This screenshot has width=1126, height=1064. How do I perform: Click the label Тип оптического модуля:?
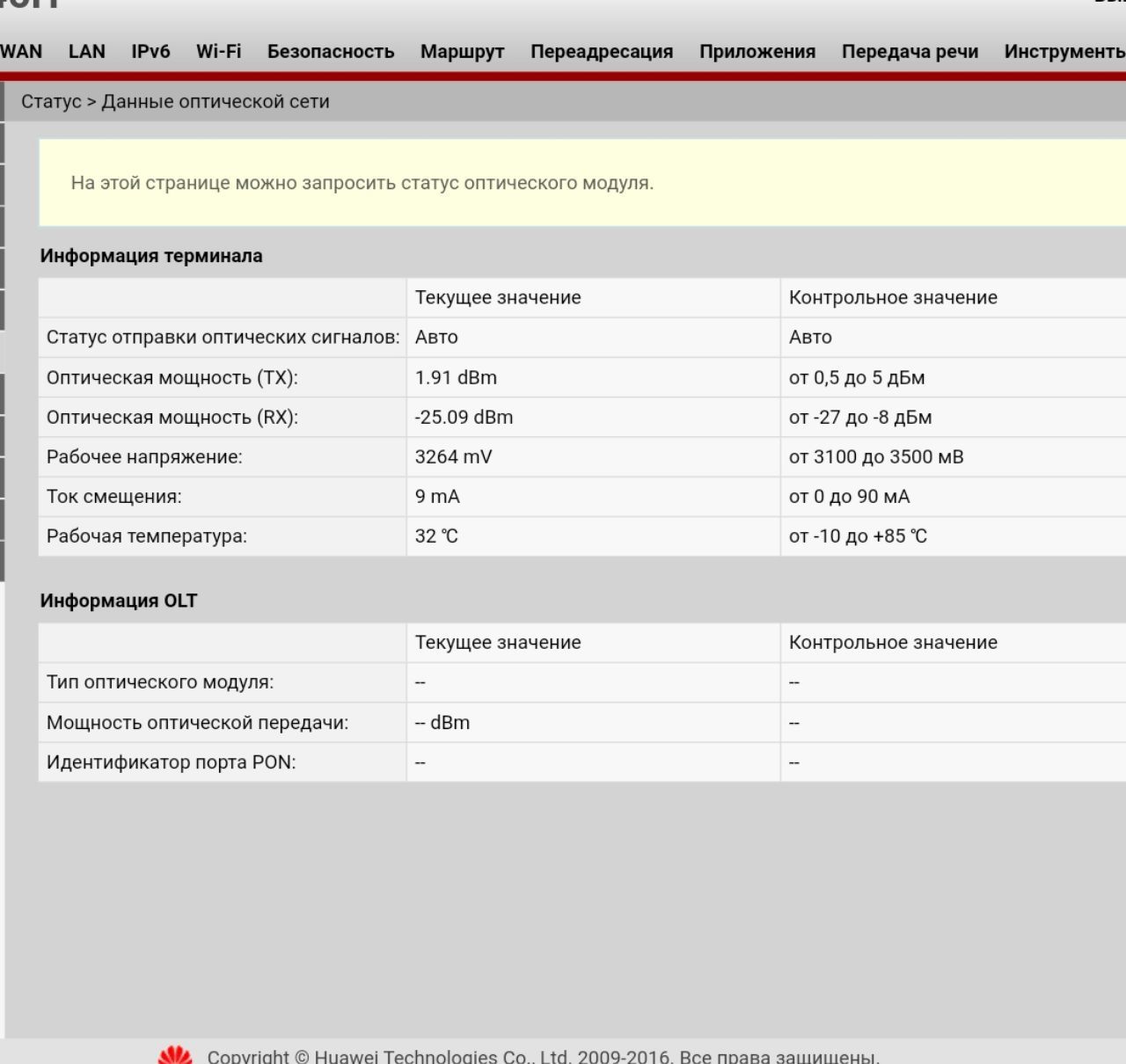click(x=160, y=681)
